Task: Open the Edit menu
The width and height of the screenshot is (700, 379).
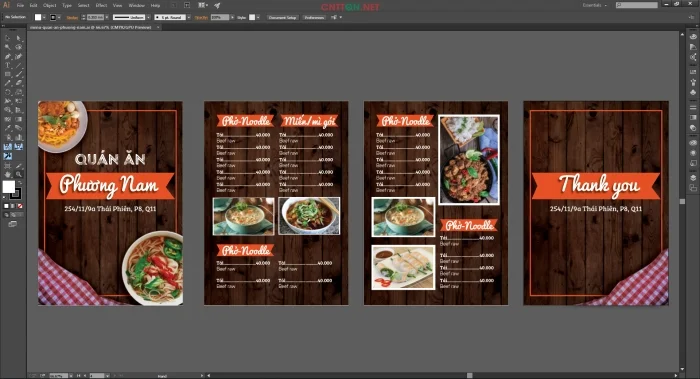Action: coord(33,5)
